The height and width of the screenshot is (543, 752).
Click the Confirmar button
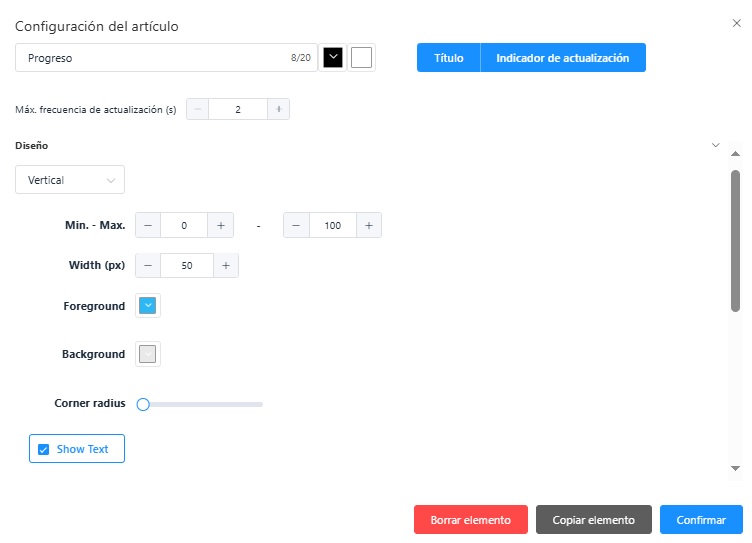click(701, 520)
